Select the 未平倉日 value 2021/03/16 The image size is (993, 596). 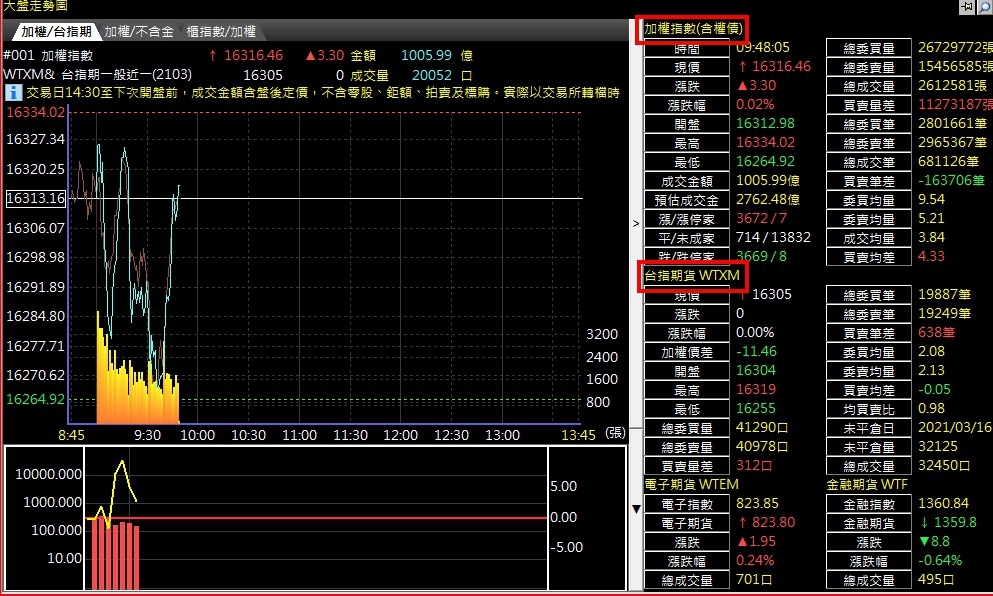coord(955,428)
